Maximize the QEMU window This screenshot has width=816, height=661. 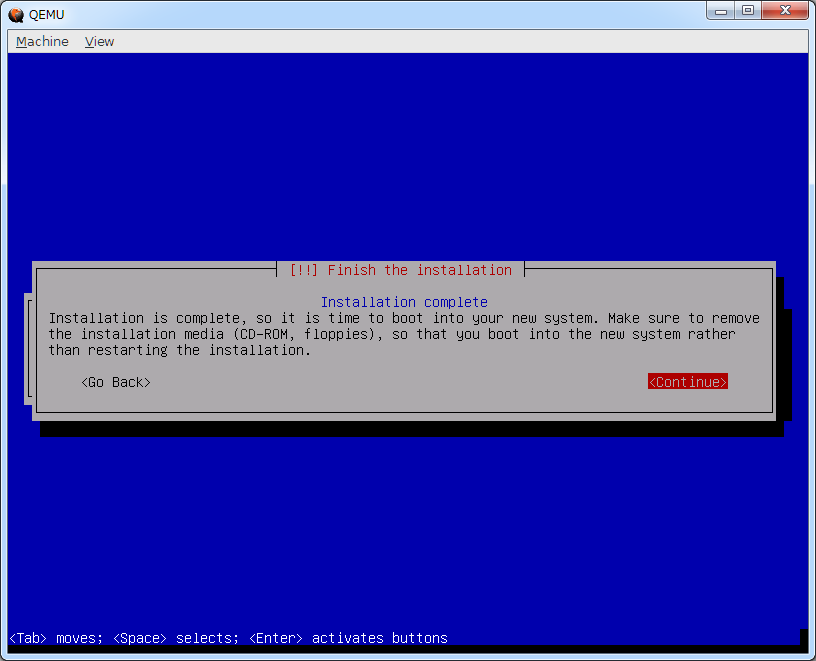[x=748, y=10]
